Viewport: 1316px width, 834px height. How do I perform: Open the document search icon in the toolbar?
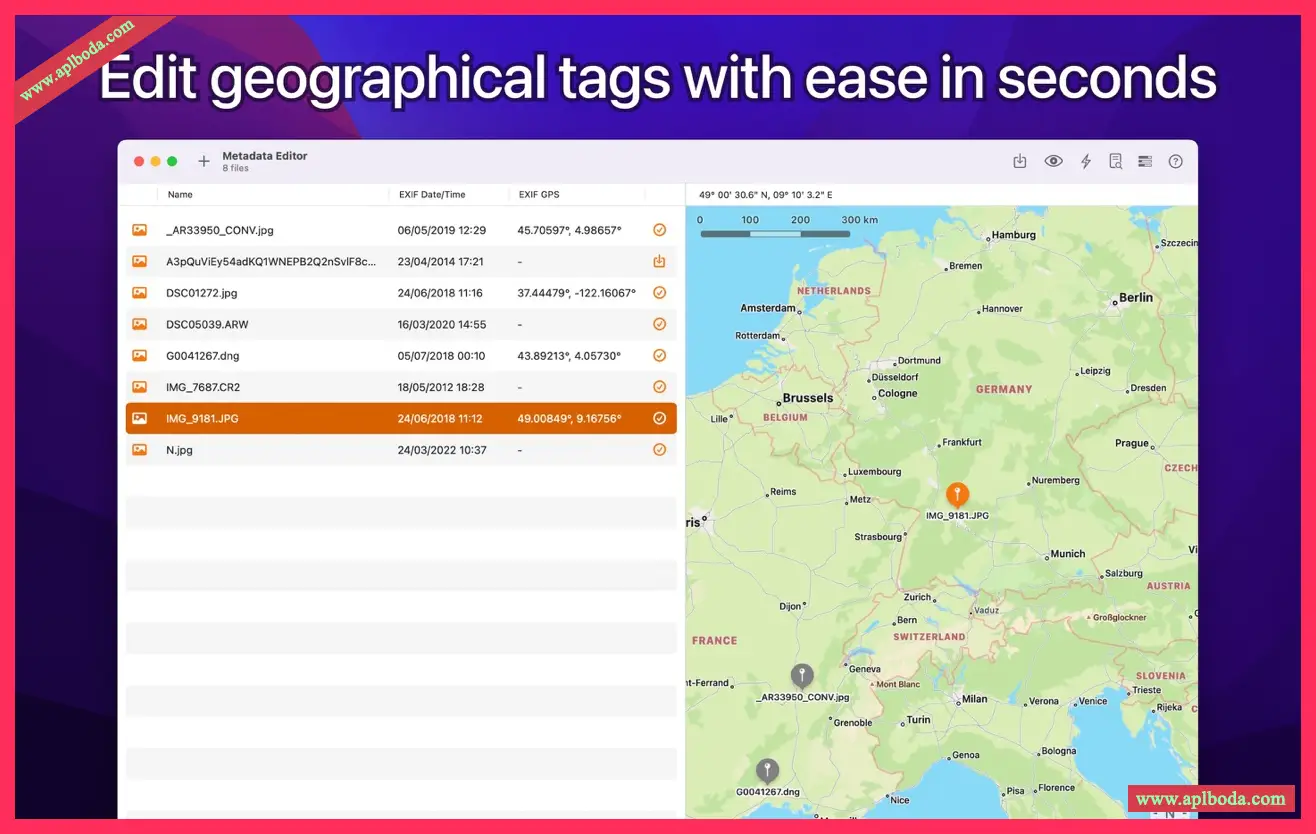tap(1115, 161)
